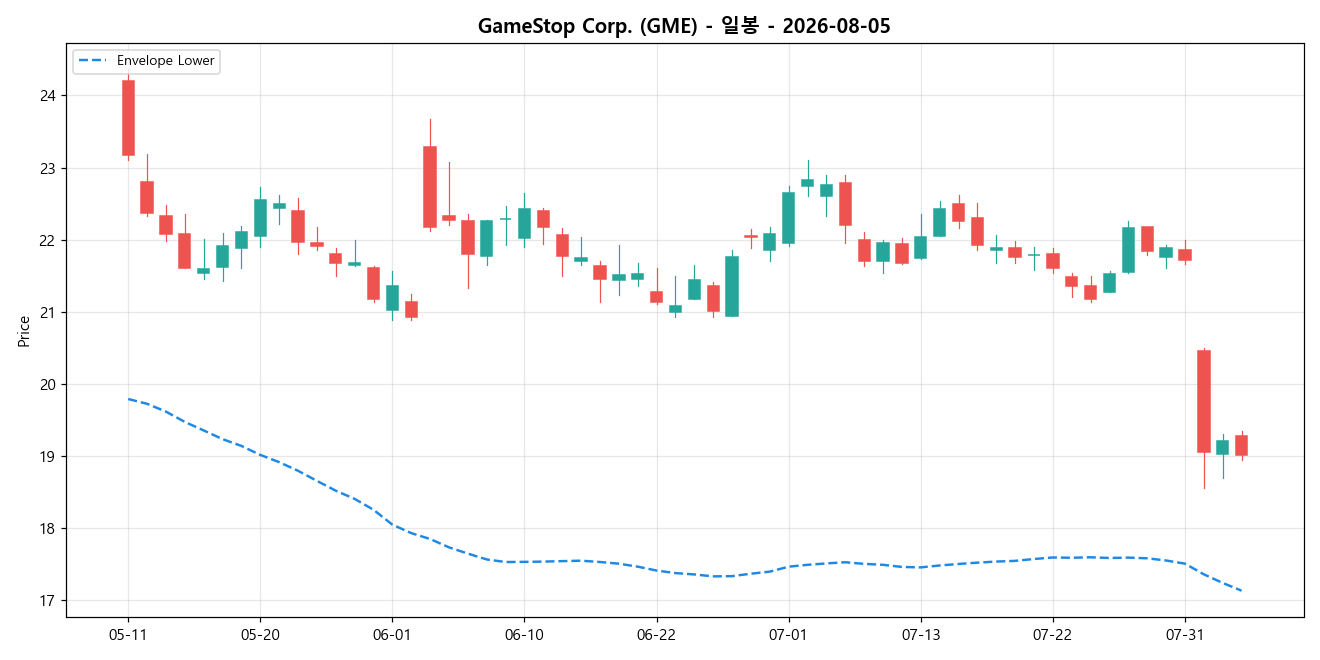Screen dimensions: 1320x660
Task: Click the 21 price axis label
Action: point(48,313)
